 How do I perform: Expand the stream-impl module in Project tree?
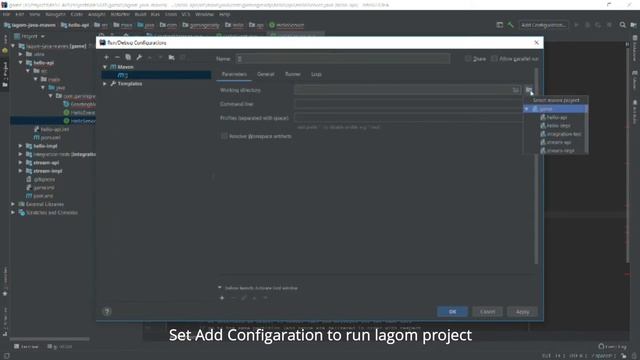(x=20, y=171)
